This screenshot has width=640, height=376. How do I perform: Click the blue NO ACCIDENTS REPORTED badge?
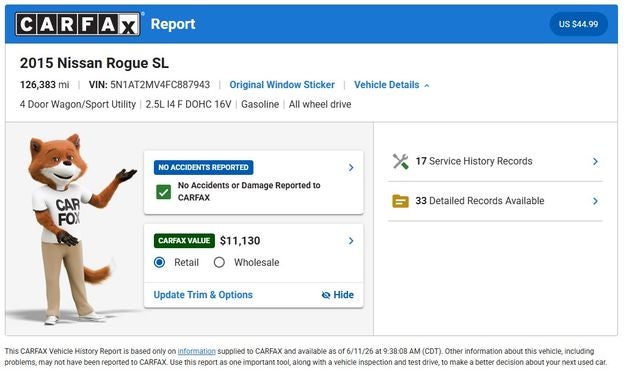pos(203,167)
